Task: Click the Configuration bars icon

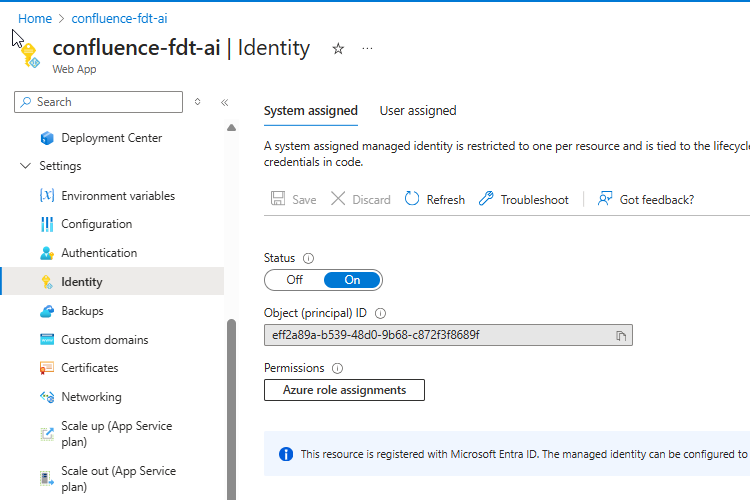Action: (x=47, y=224)
